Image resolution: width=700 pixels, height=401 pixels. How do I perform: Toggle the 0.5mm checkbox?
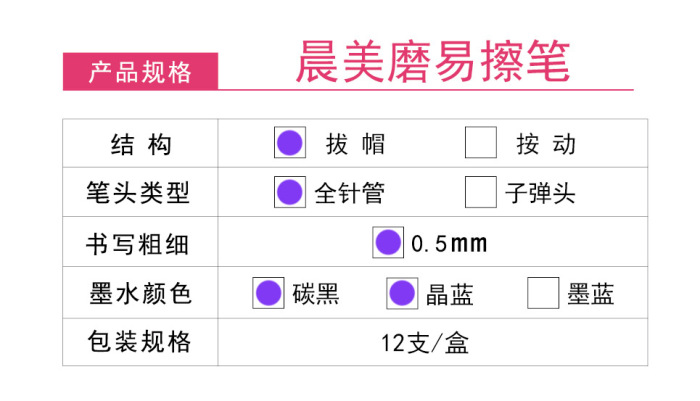click(x=387, y=242)
